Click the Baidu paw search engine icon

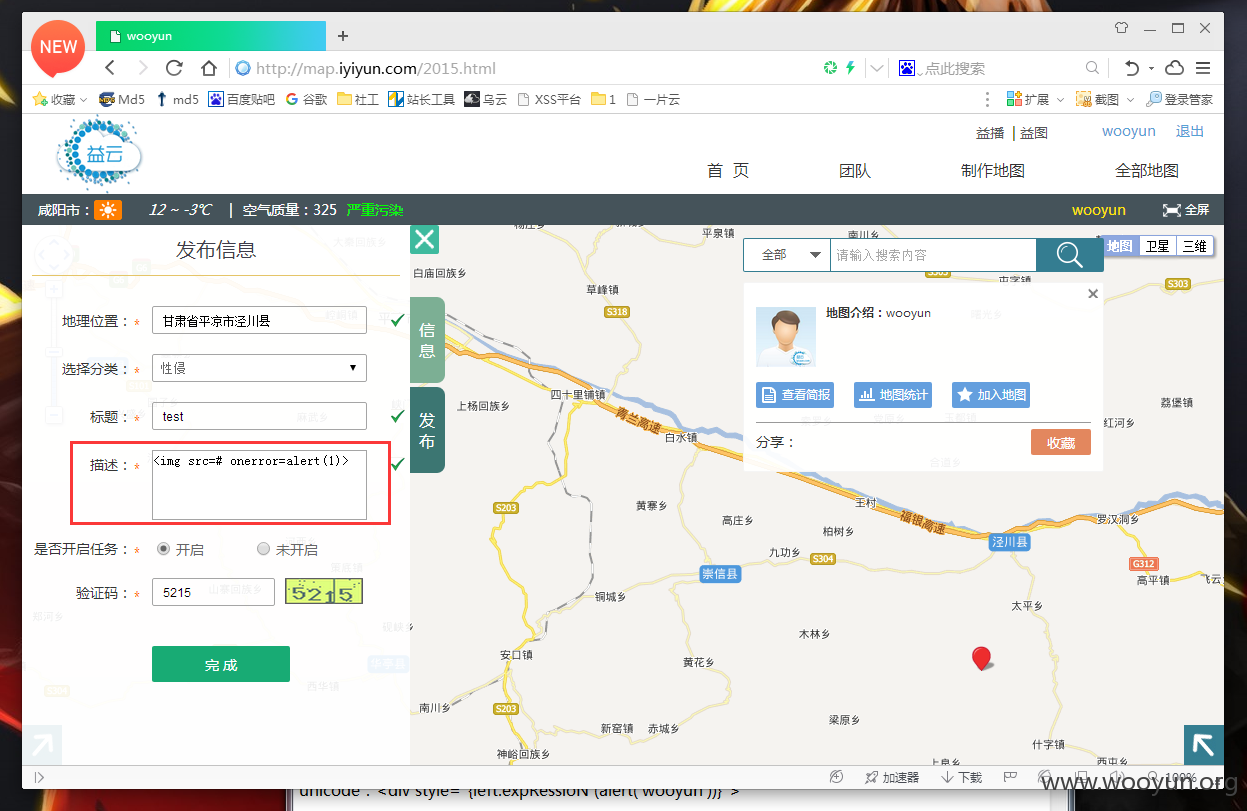click(906, 68)
